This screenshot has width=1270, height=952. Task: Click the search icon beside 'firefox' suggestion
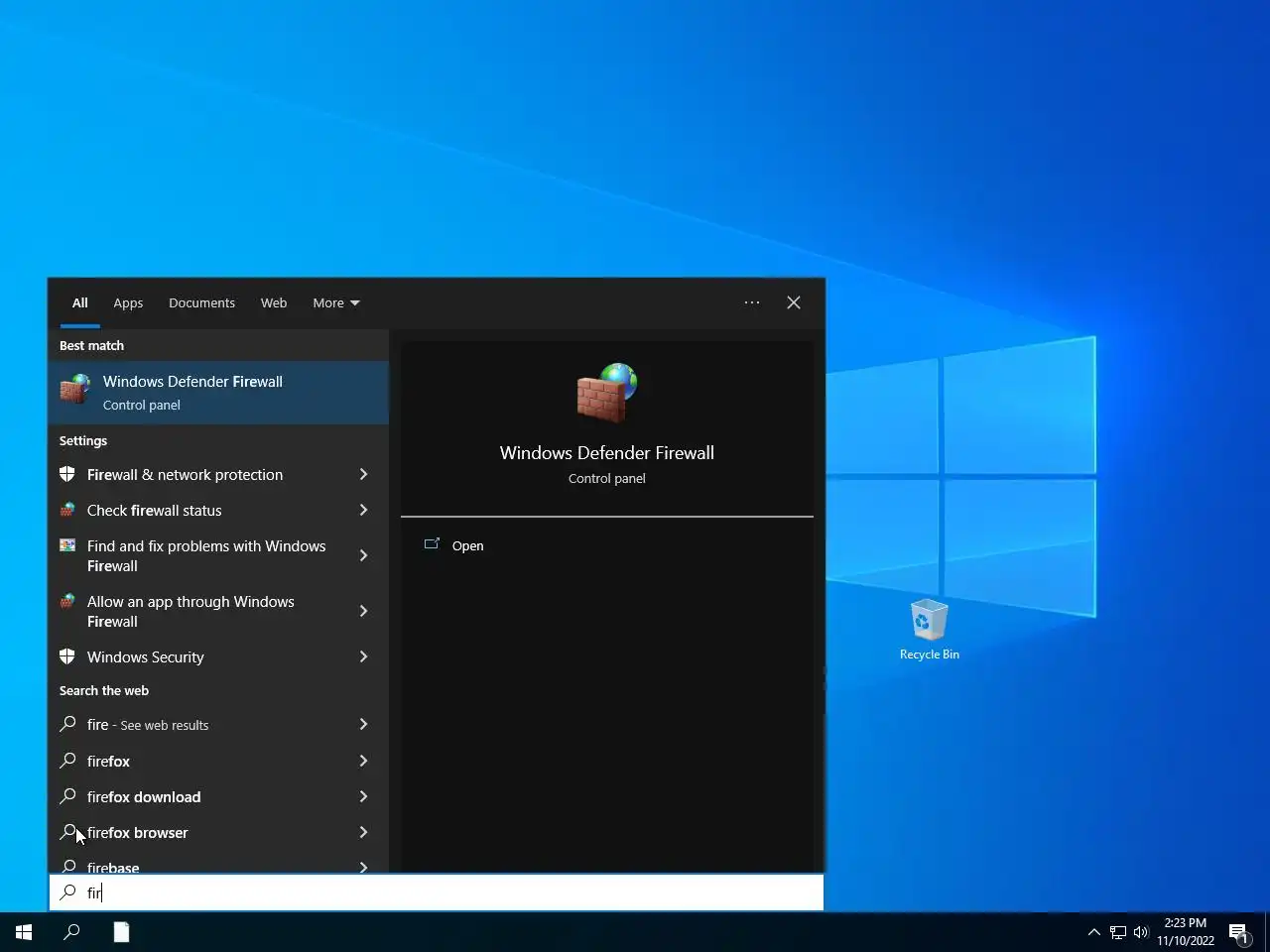(67, 761)
